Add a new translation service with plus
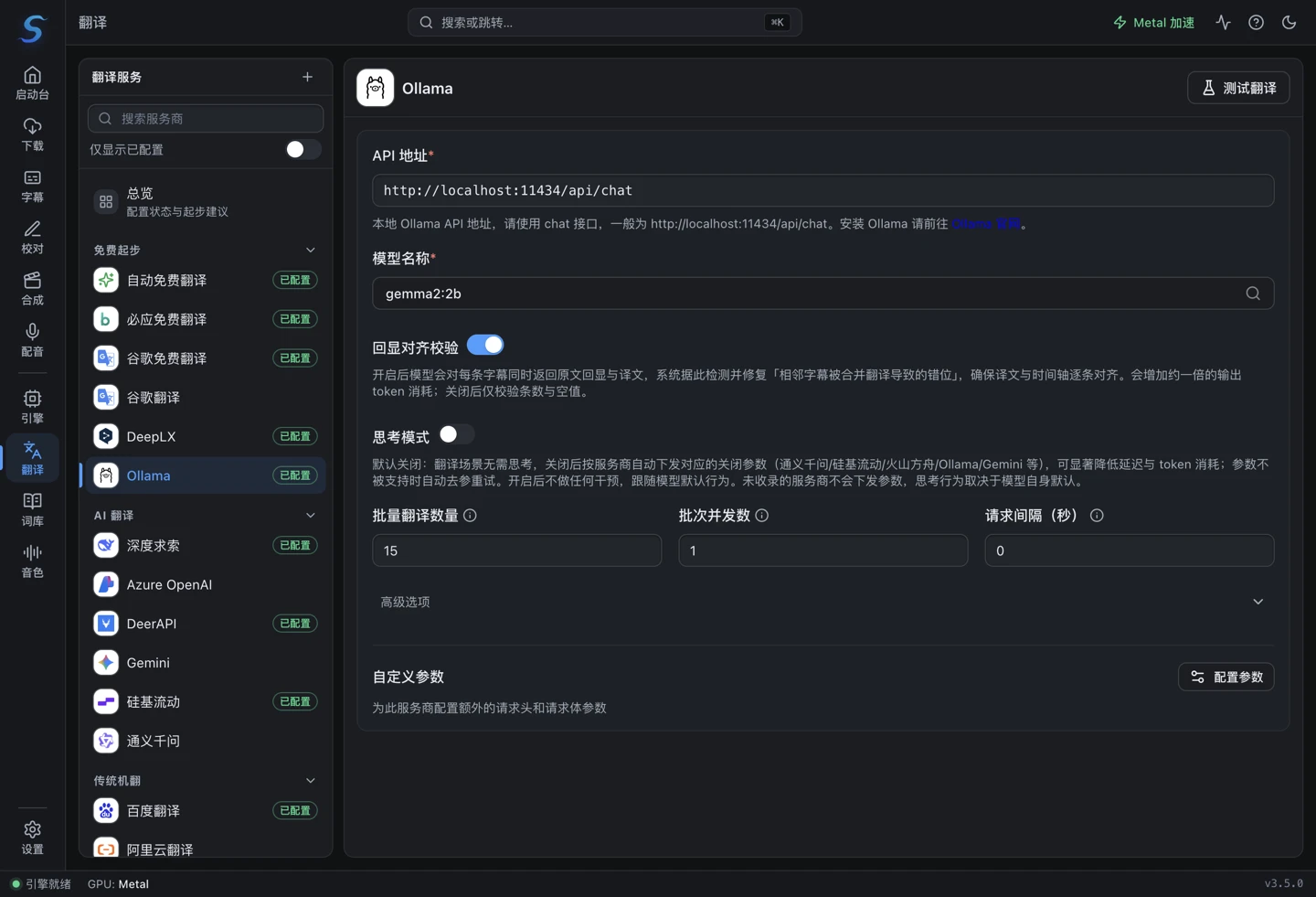This screenshot has width=1316, height=897. pyautogui.click(x=307, y=77)
